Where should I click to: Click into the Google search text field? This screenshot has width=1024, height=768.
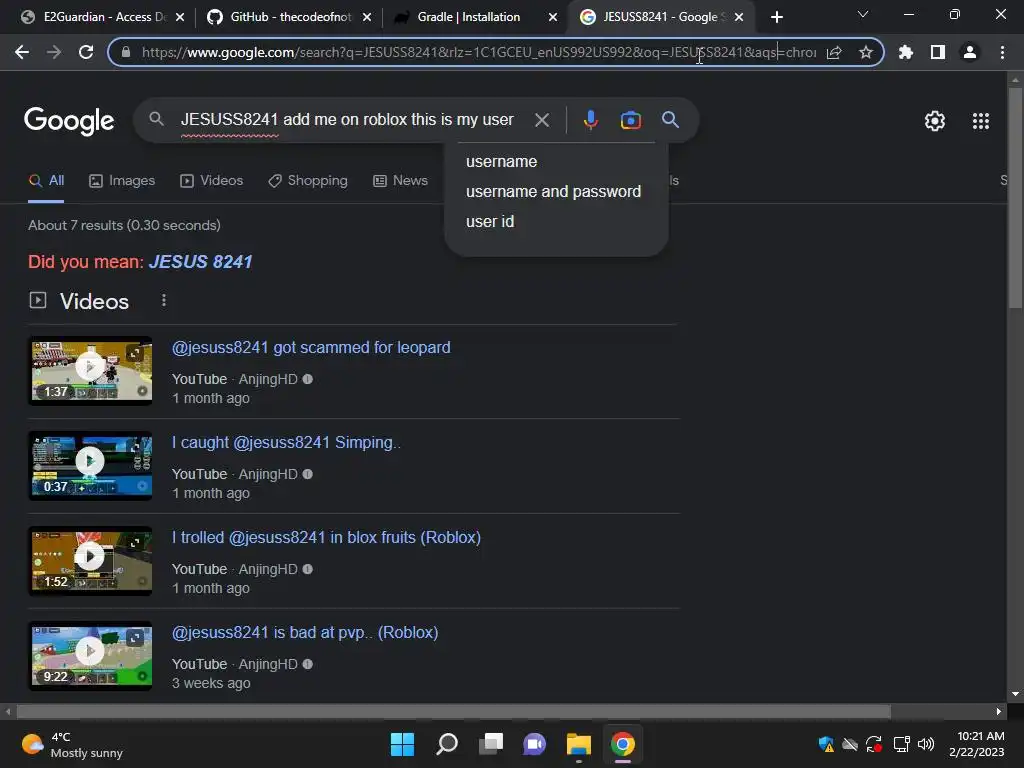point(349,120)
